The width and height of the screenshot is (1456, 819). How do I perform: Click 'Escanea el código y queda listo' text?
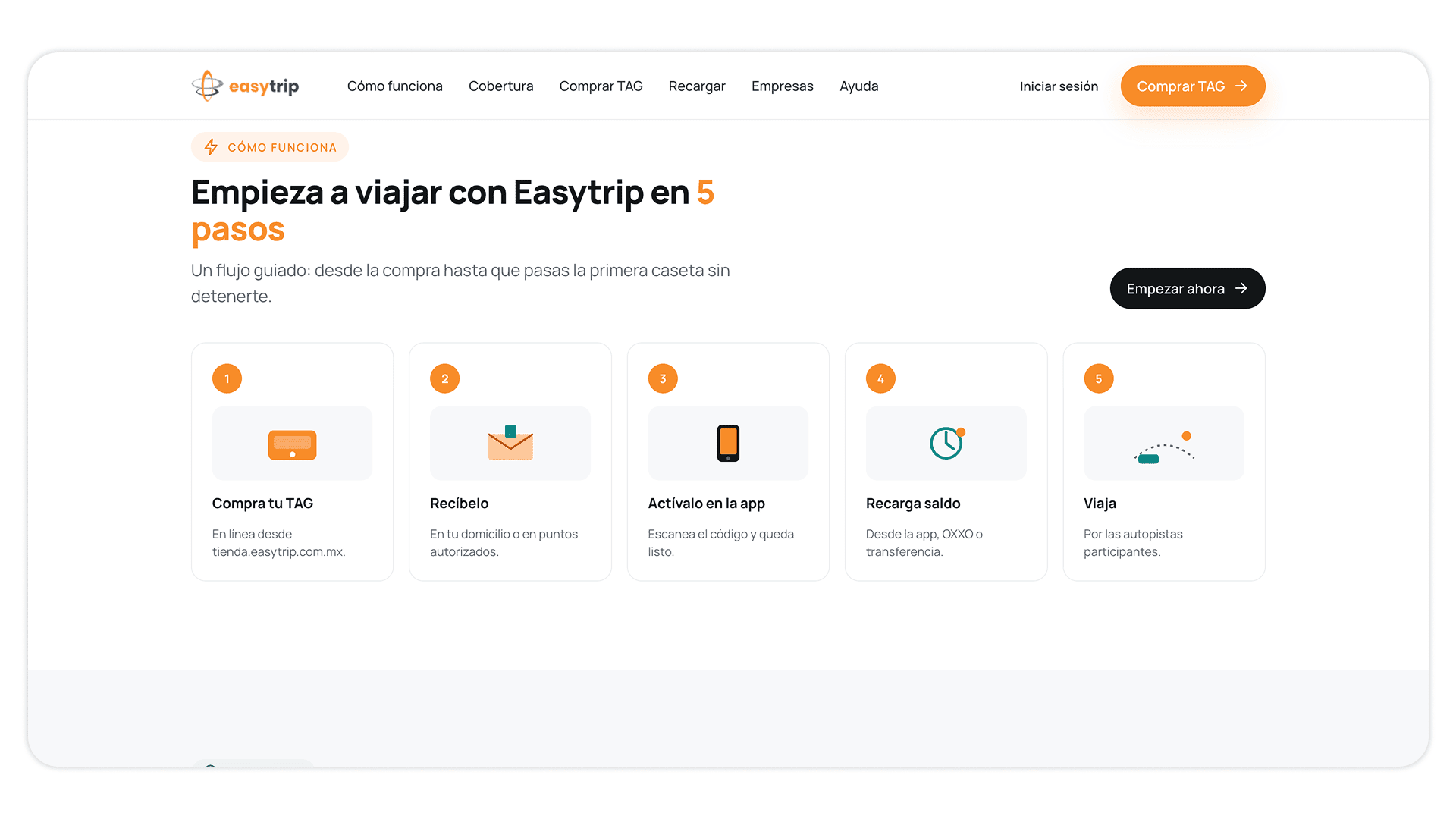click(x=720, y=543)
